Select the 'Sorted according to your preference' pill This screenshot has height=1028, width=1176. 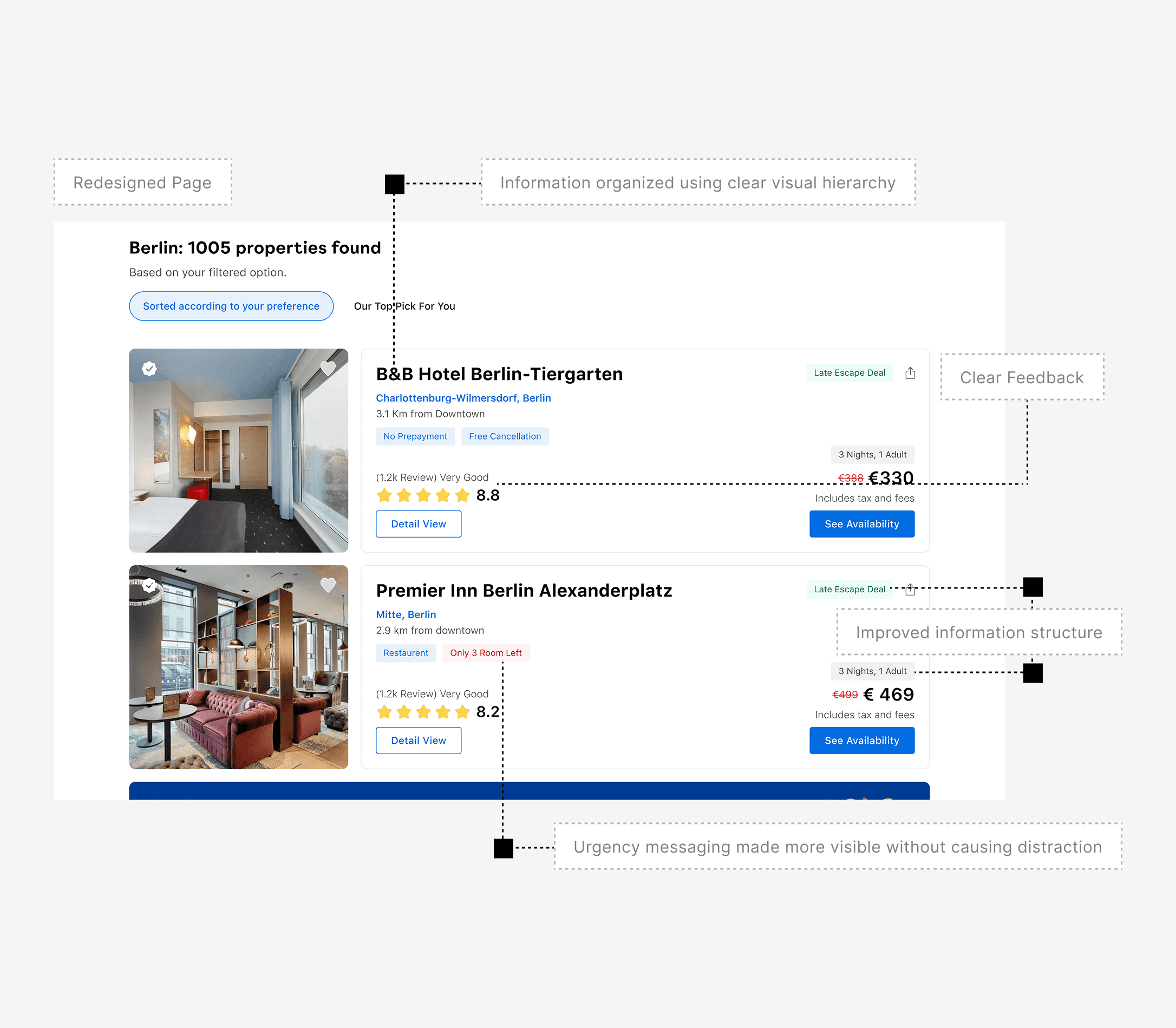[x=231, y=306]
